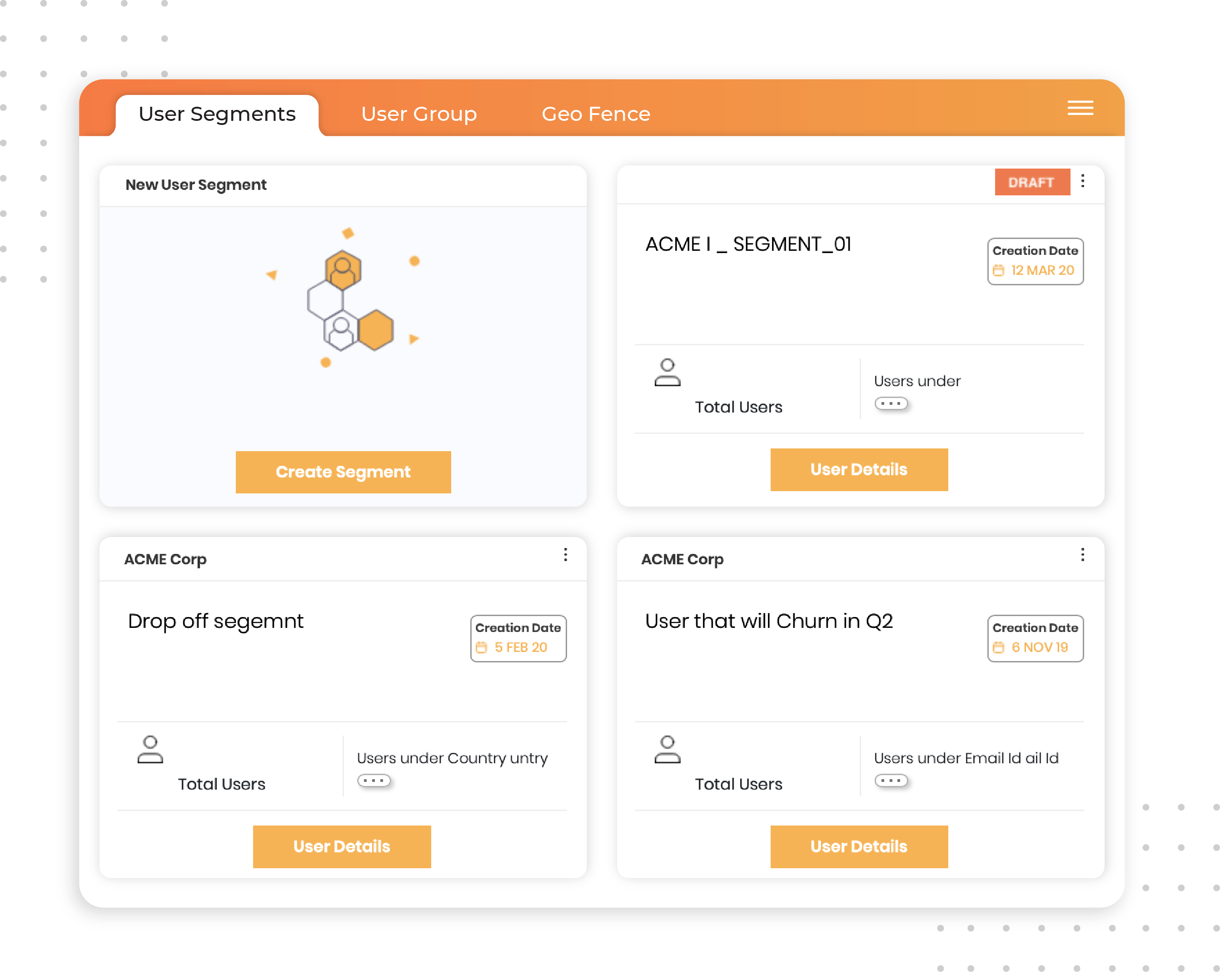The width and height of the screenshot is (1220, 980).
Task: Click User Details on ACME I_SEGMENT_01 card
Action: click(x=858, y=468)
